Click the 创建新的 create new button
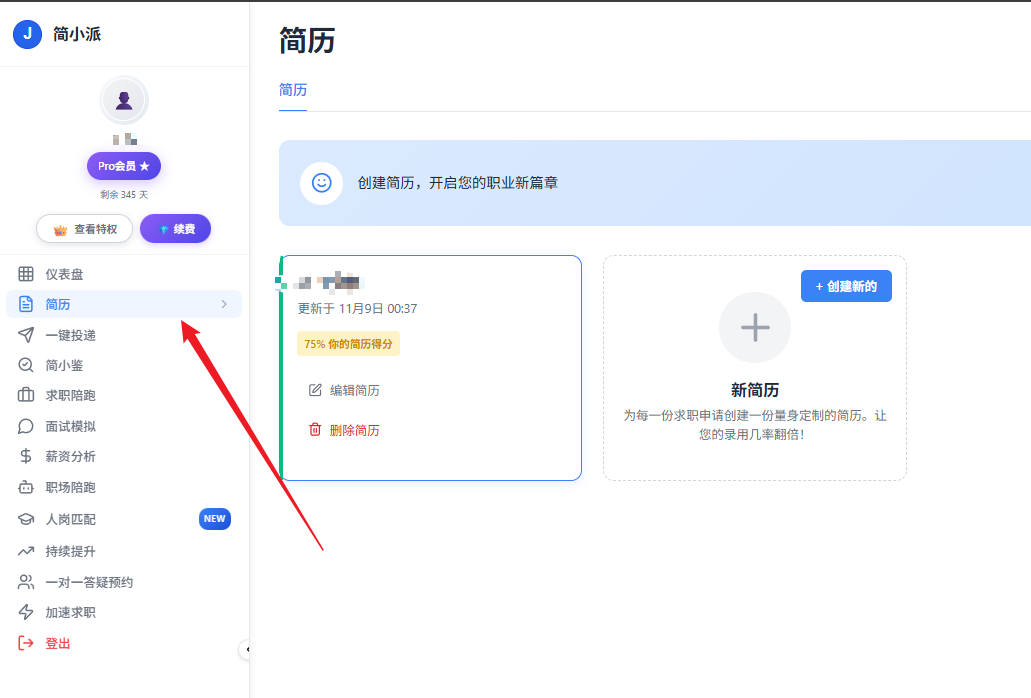1031x698 pixels. [846, 286]
